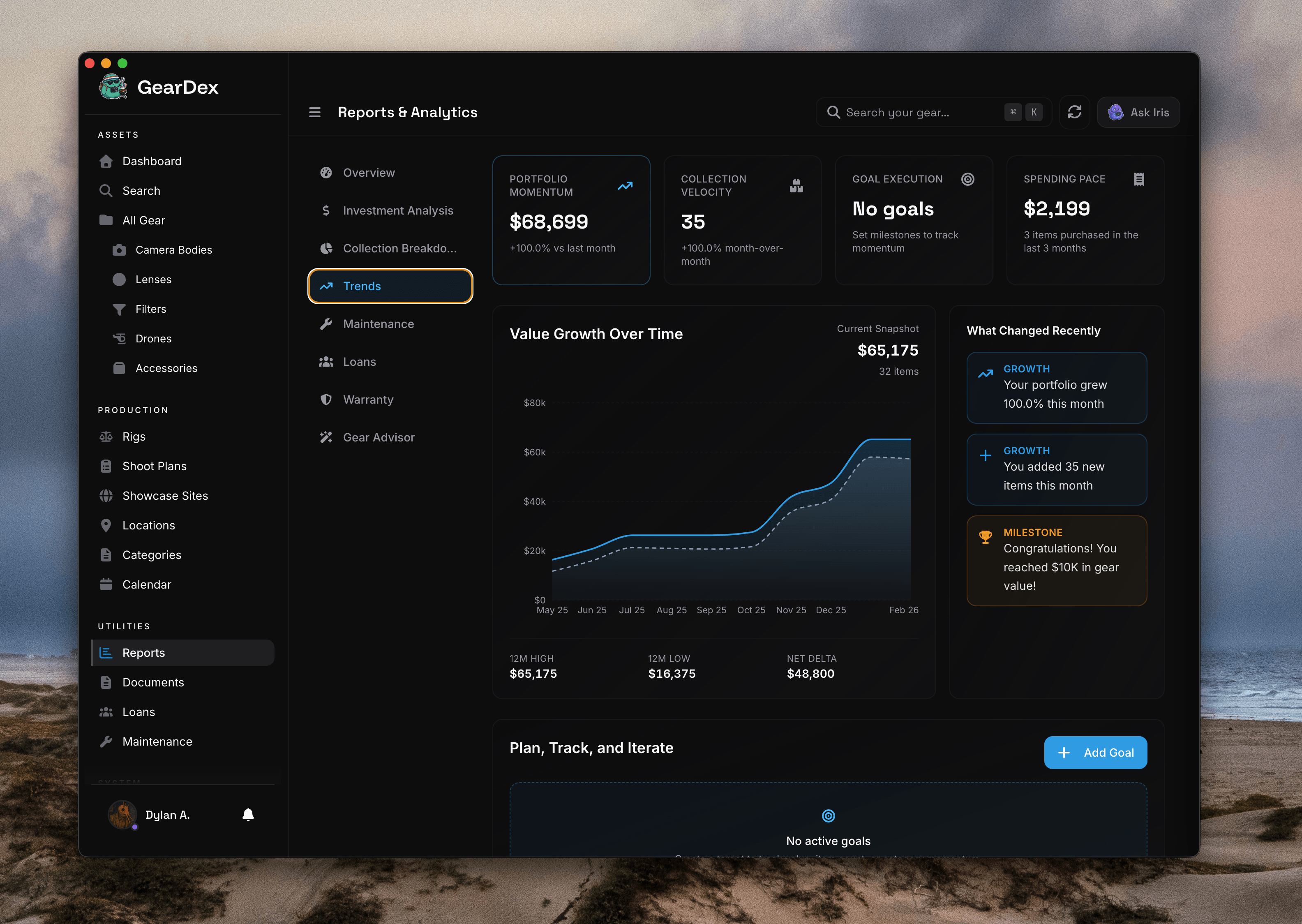Viewport: 1302px width, 924px height.
Task: Click the Portfolio Momentum trend arrow icon
Action: tap(625, 185)
